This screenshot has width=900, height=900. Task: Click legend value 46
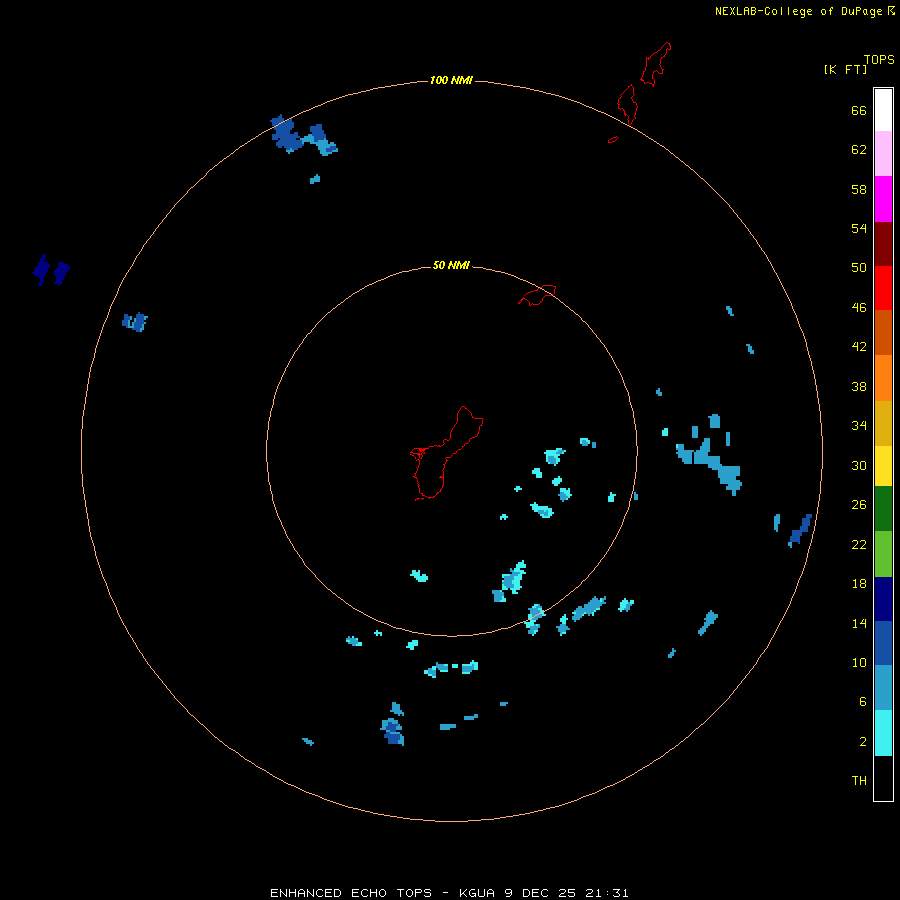click(859, 307)
